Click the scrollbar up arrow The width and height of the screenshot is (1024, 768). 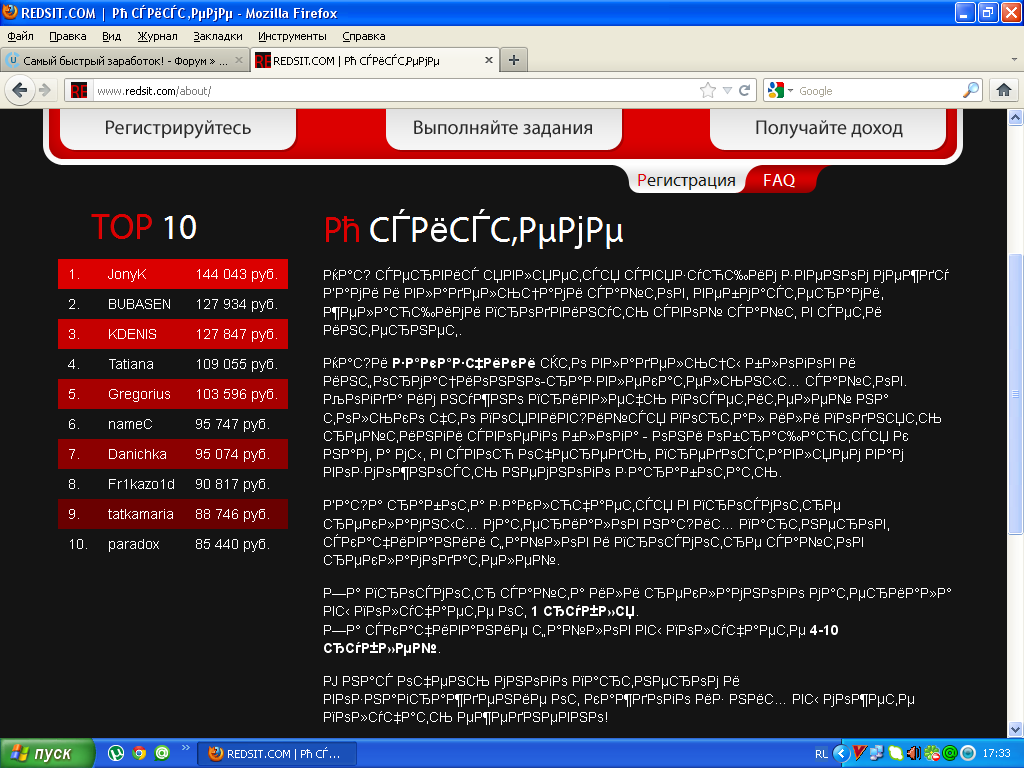pyautogui.click(x=1016, y=118)
